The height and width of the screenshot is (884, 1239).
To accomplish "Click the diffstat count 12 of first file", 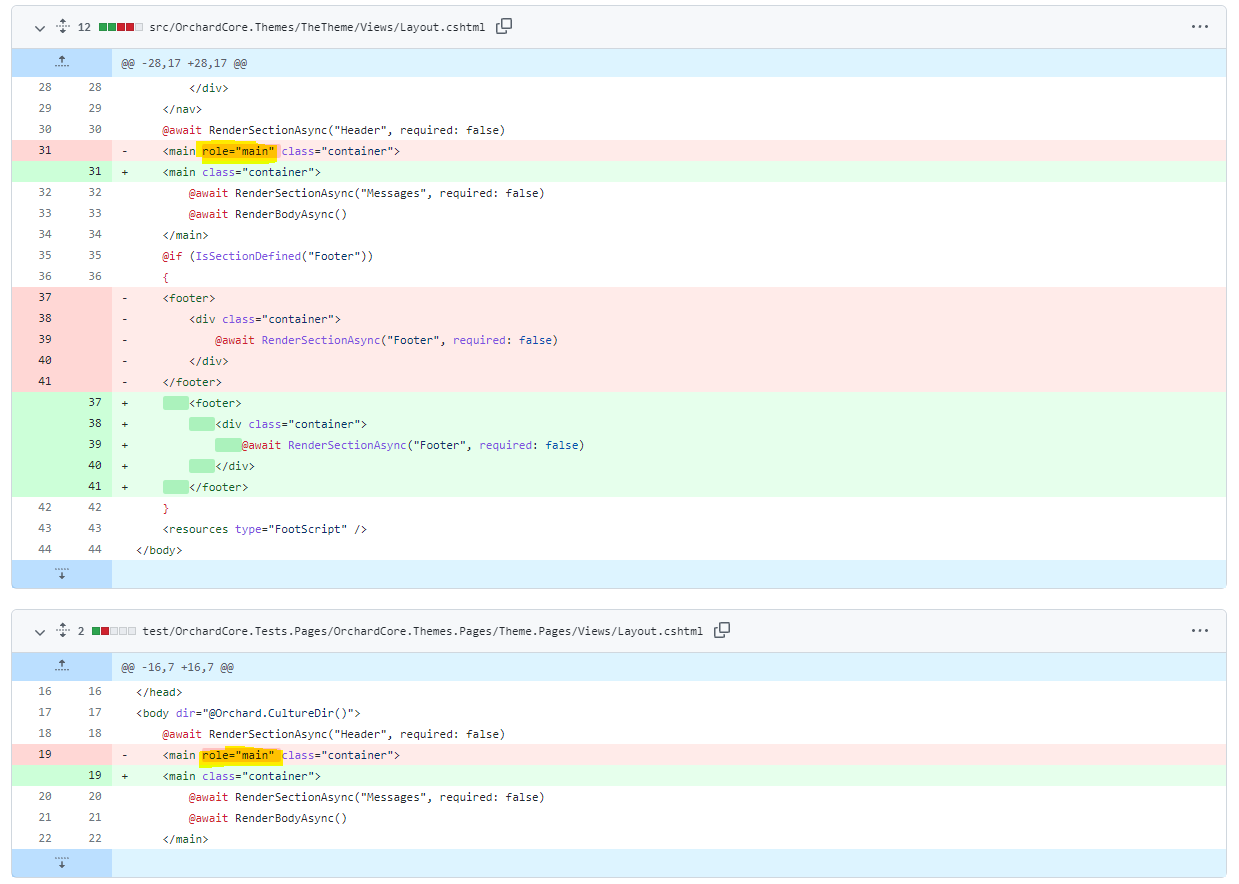I will [85, 27].
